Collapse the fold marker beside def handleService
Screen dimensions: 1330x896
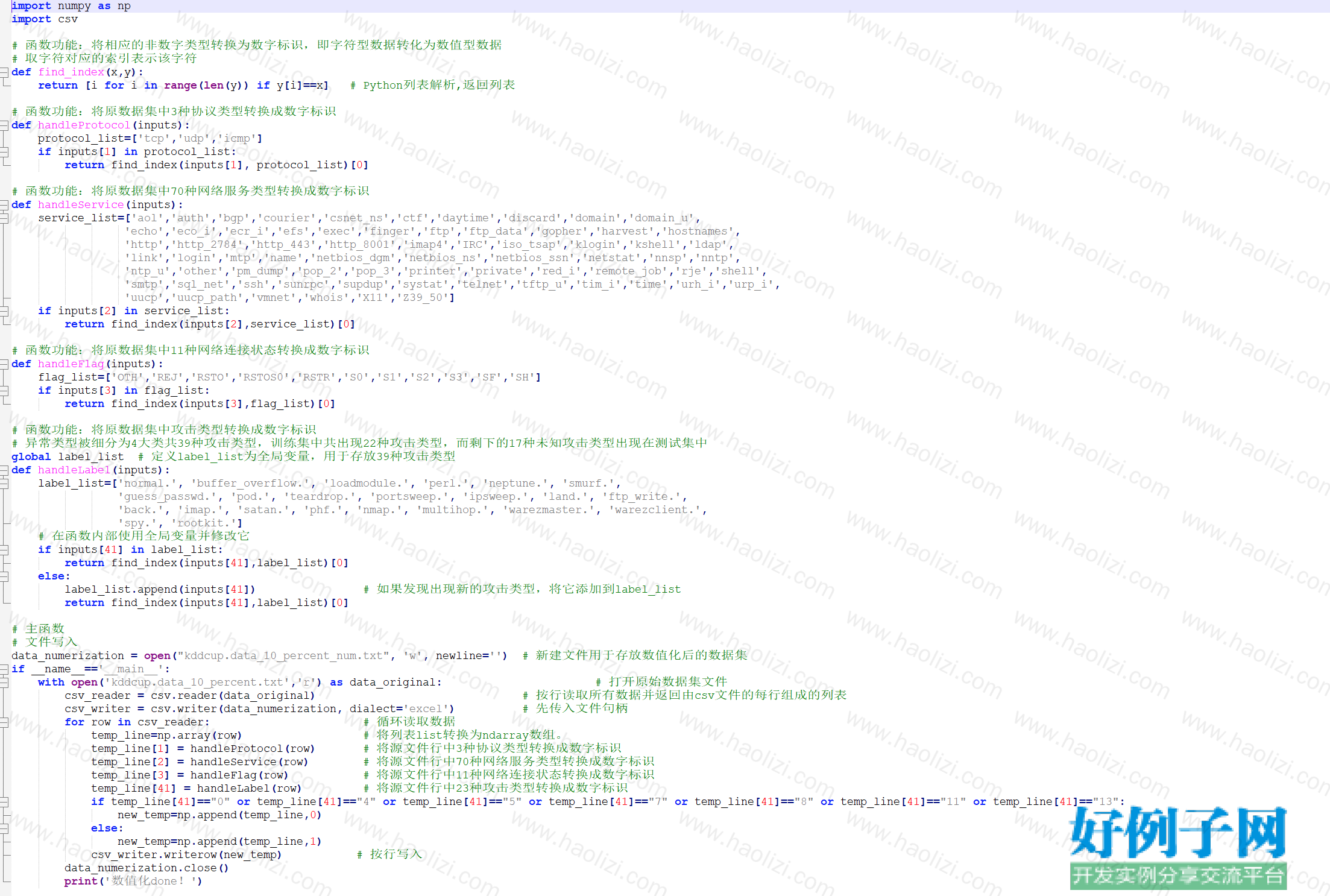(4, 205)
